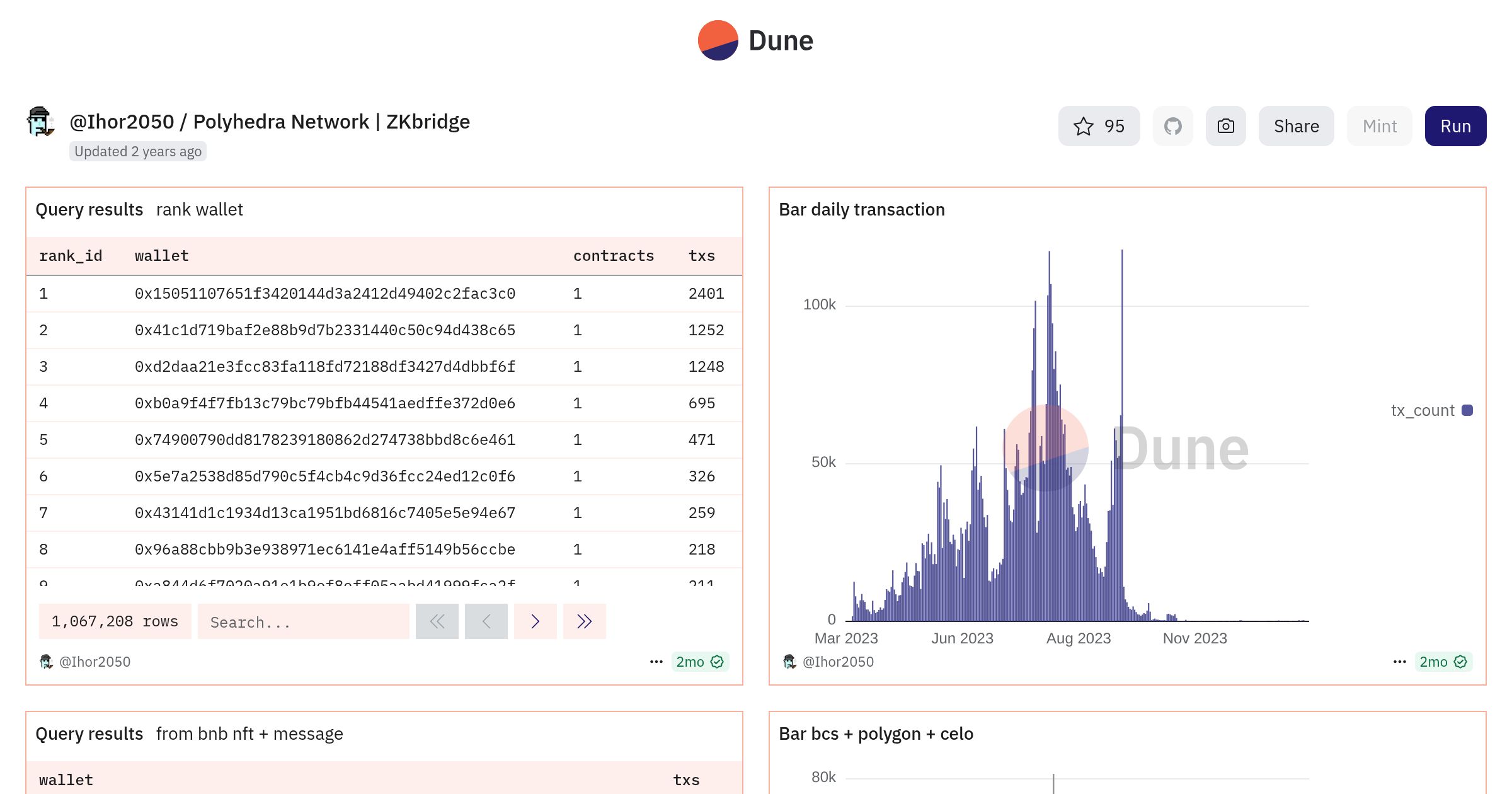Click txs value 1252
The height and width of the screenshot is (794, 1512).
pyautogui.click(x=706, y=330)
